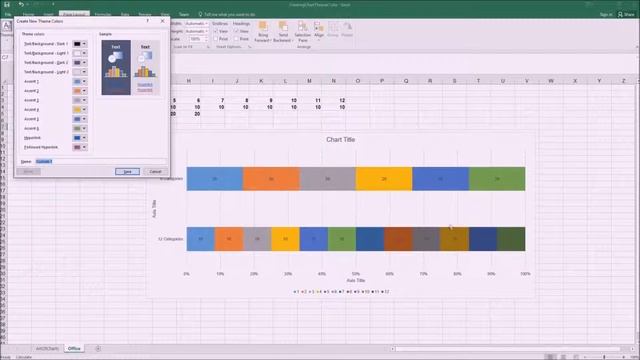This screenshot has height=360, width=640.
Task: Click the light sample preview thumbnail
Action: 145,67
